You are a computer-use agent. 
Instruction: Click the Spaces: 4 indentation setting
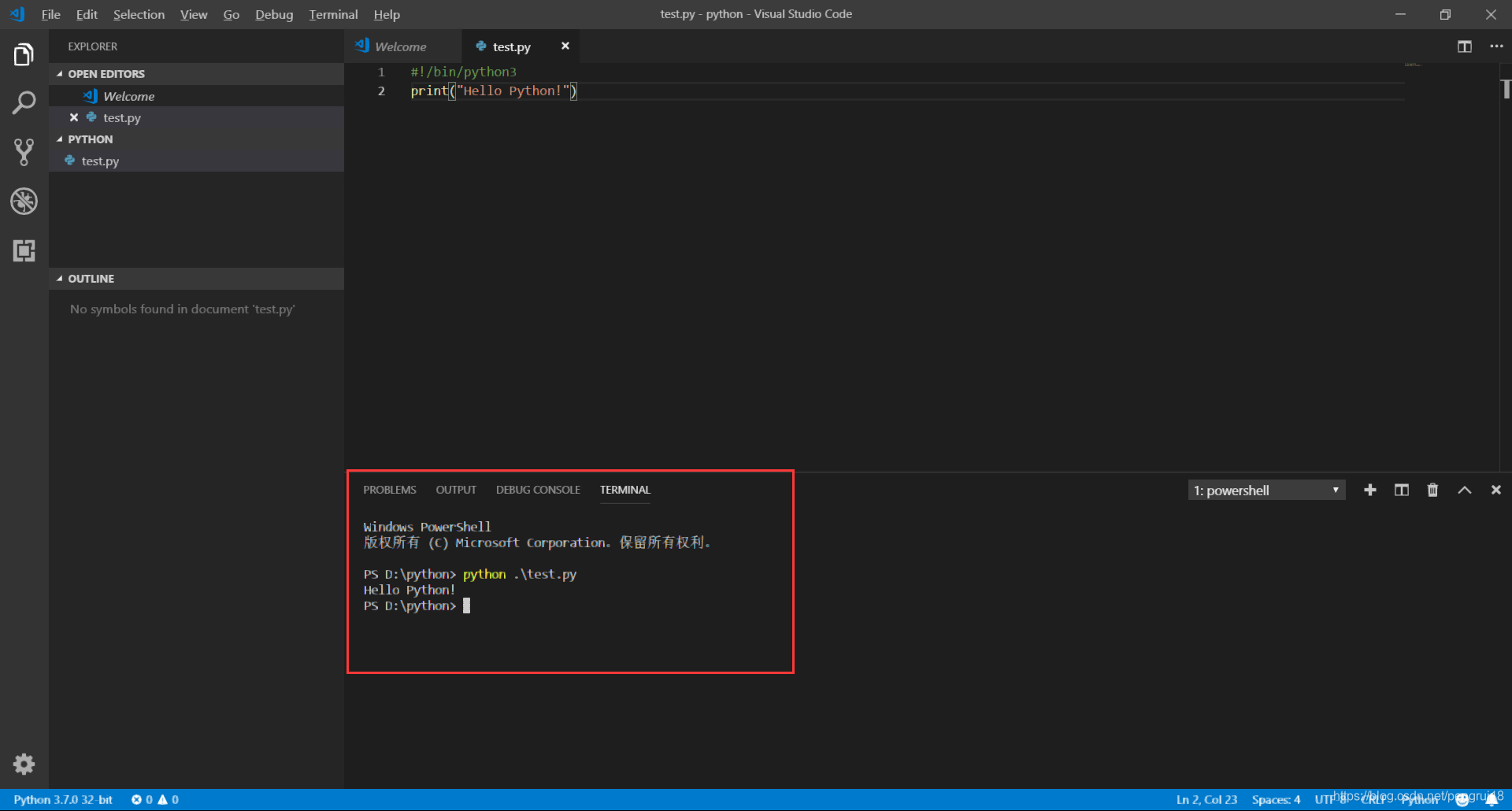coord(1276,799)
